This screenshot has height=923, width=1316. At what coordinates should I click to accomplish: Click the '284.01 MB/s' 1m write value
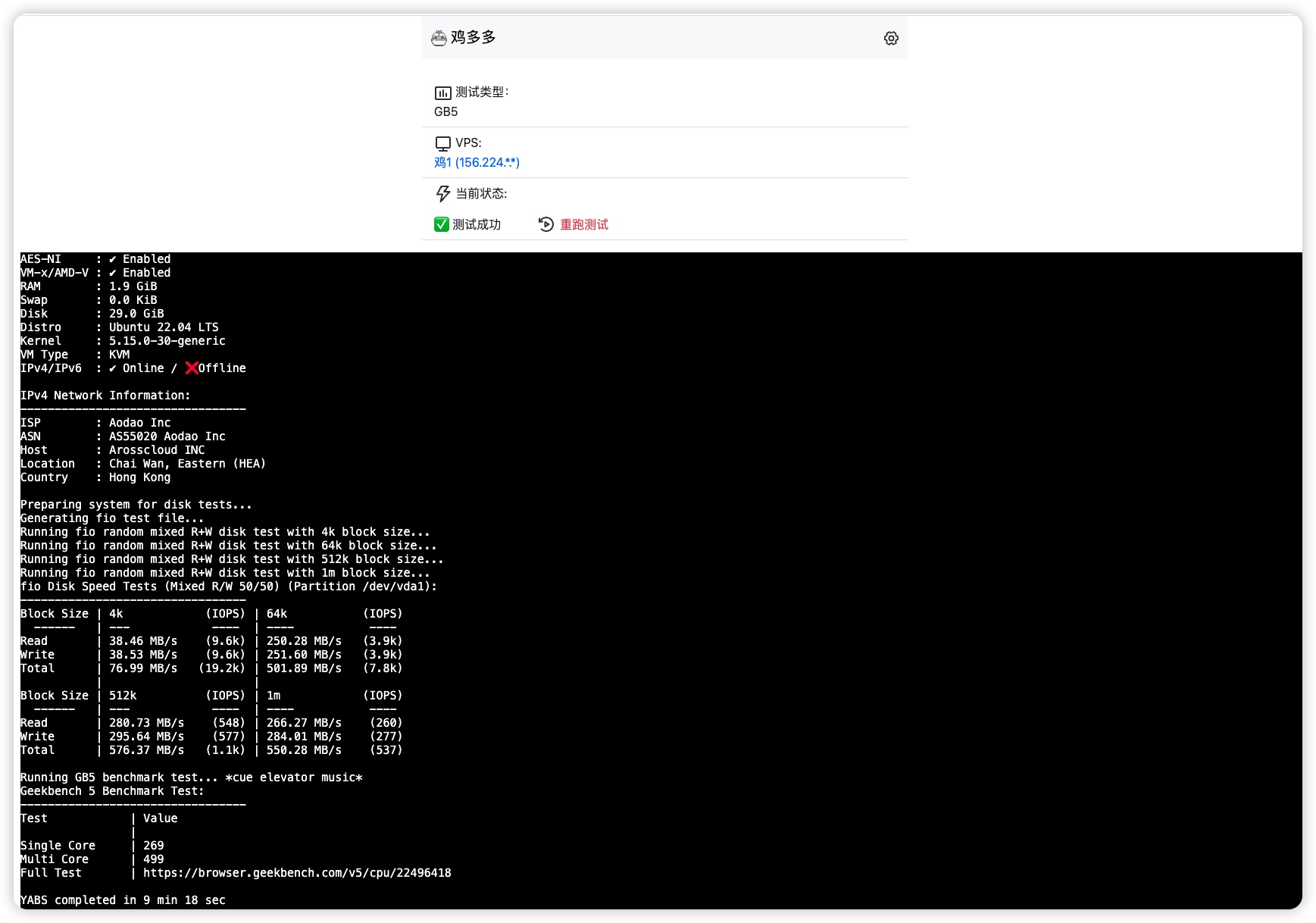pos(304,737)
